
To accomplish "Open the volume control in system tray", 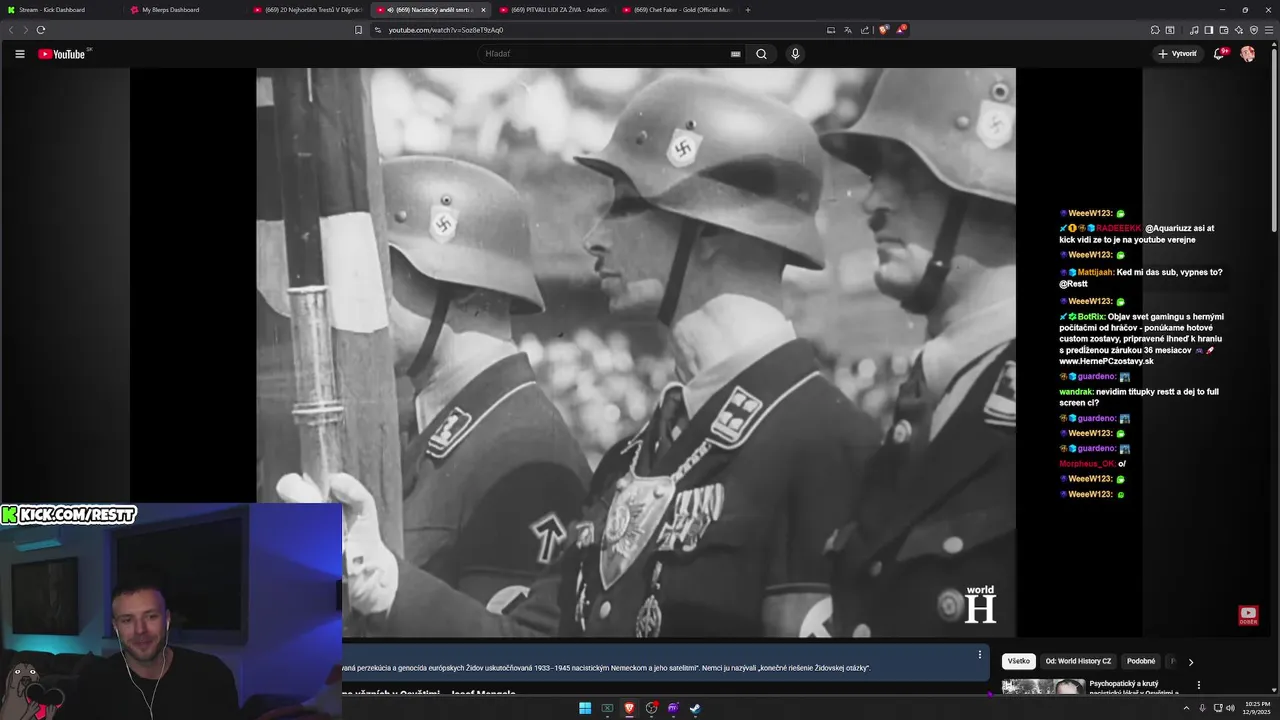I will click(x=1229, y=708).
